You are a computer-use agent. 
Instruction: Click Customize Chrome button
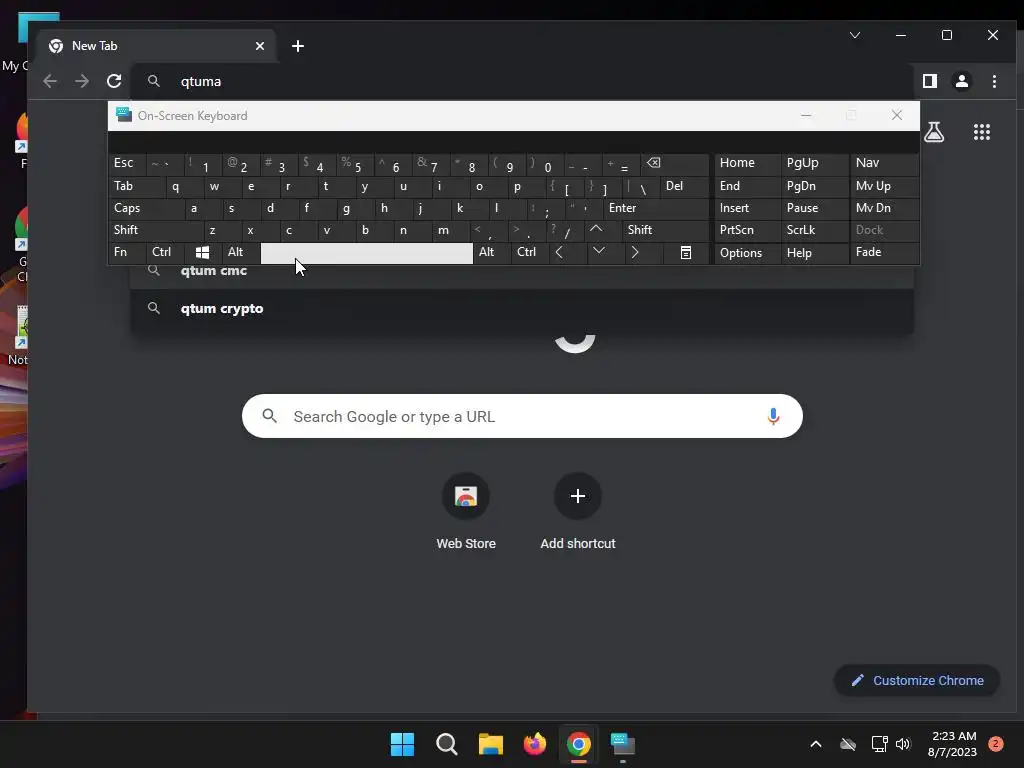coord(917,680)
